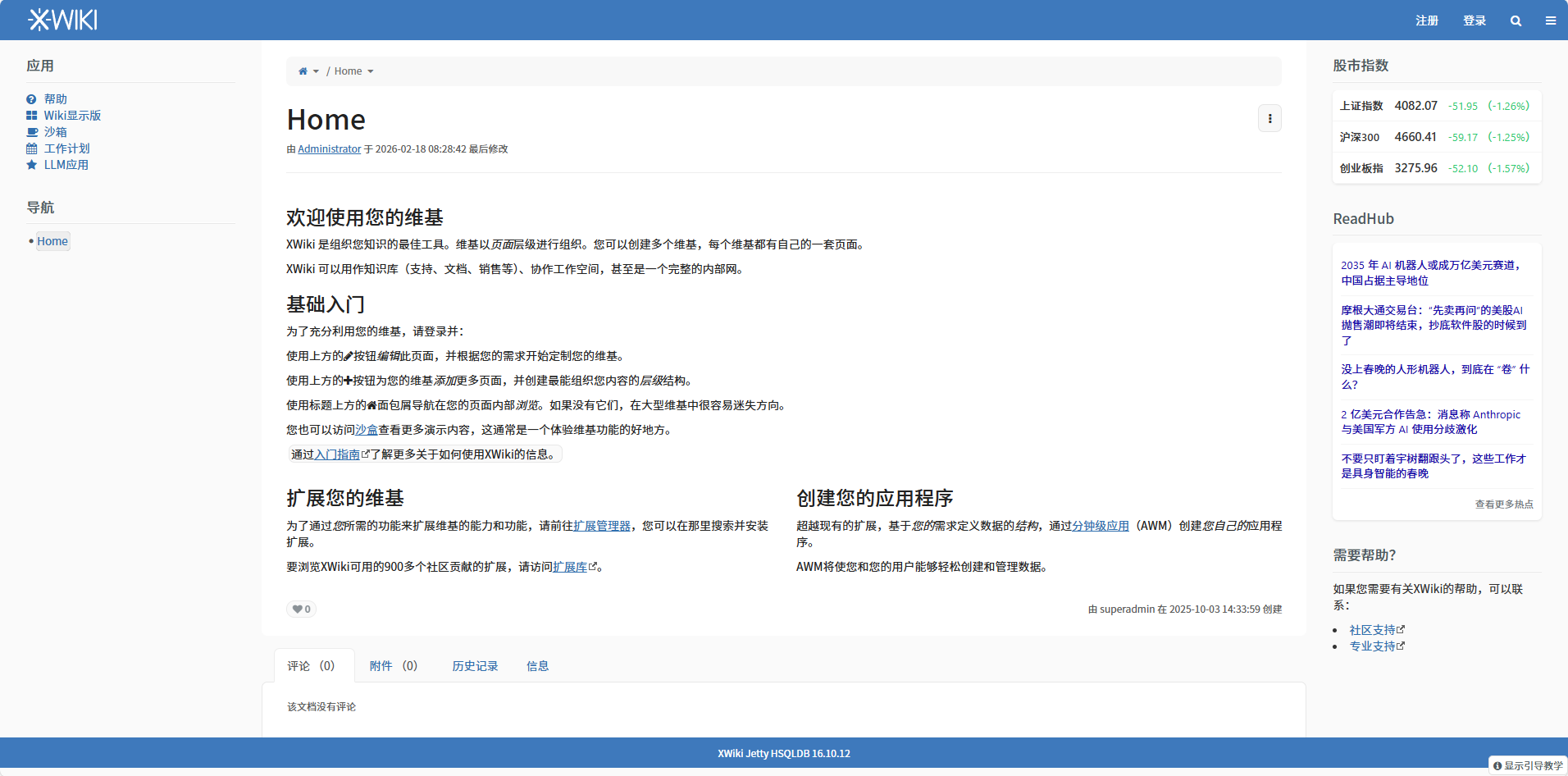Expand dropdown arrow next to Home breadcrumb

pyautogui.click(x=371, y=71)
